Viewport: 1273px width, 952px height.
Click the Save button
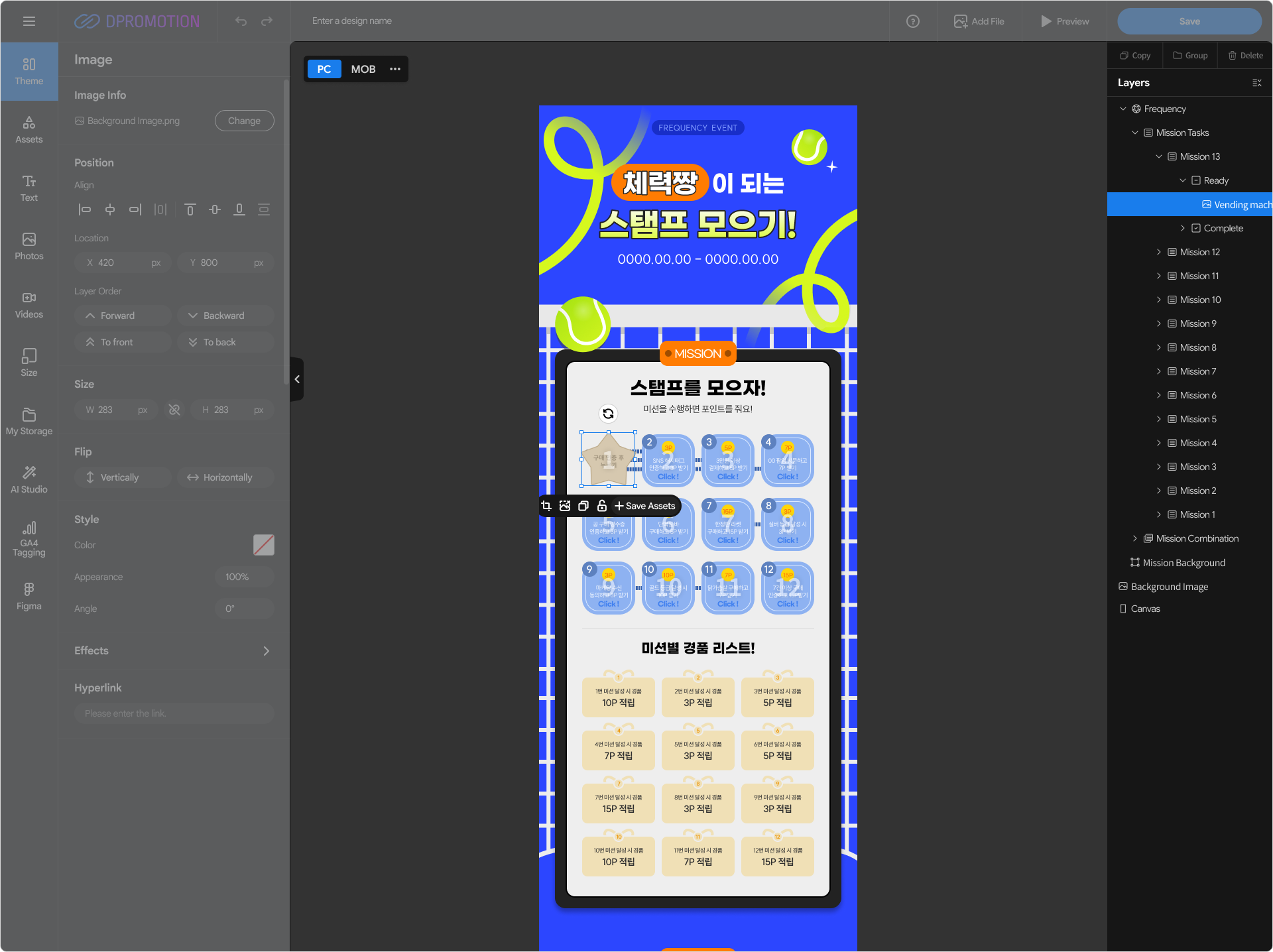[x=1189, y=21]
